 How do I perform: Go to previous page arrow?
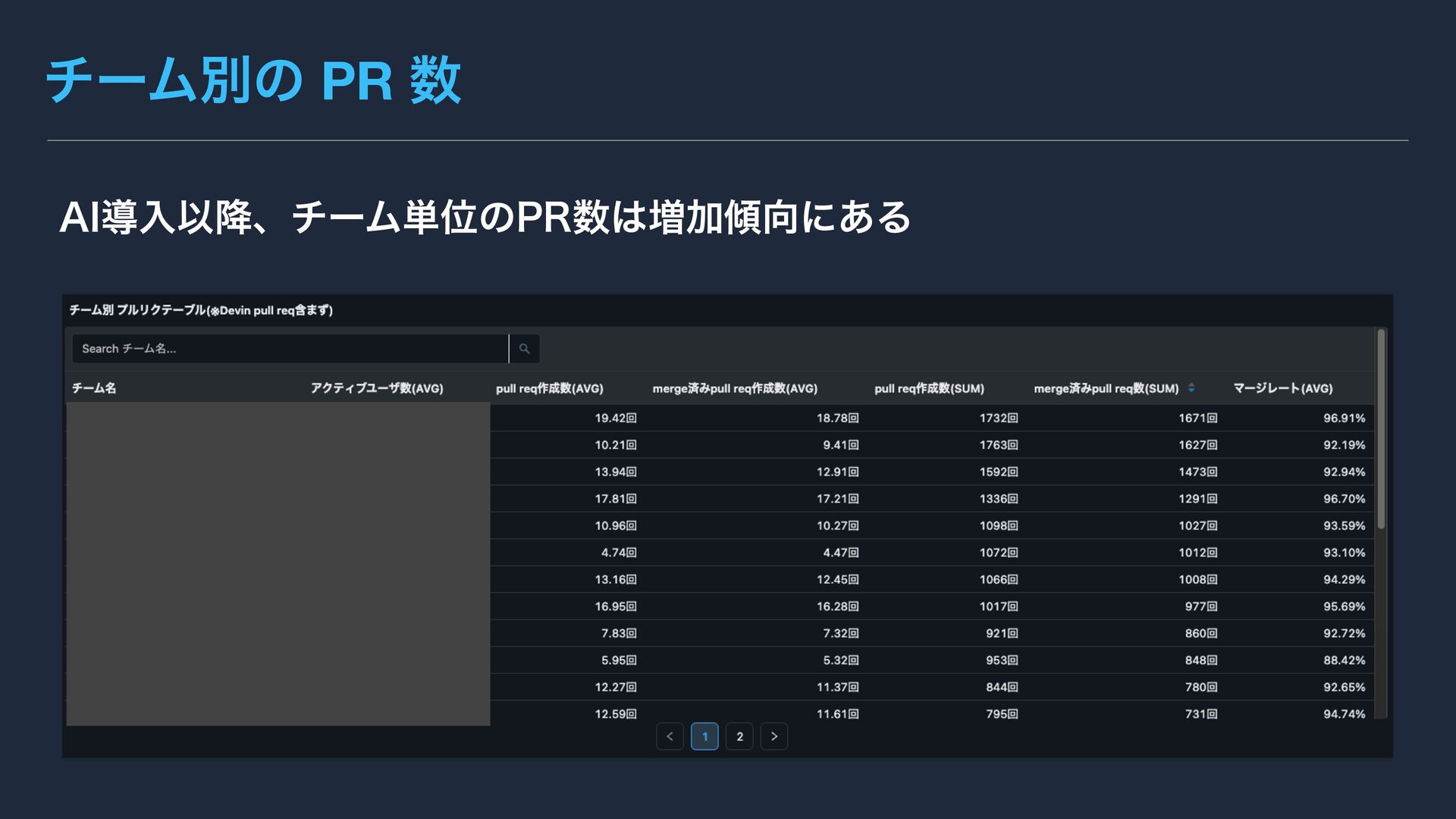tap(670, 736)
